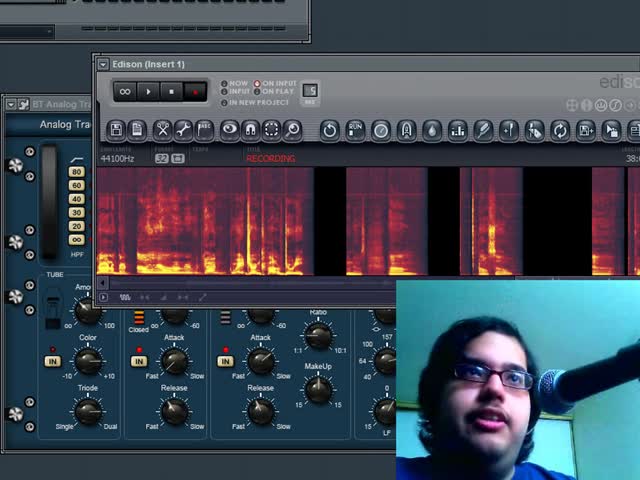
Task: Click the Tube section toggle switch
Action: (x=53, y=309)
